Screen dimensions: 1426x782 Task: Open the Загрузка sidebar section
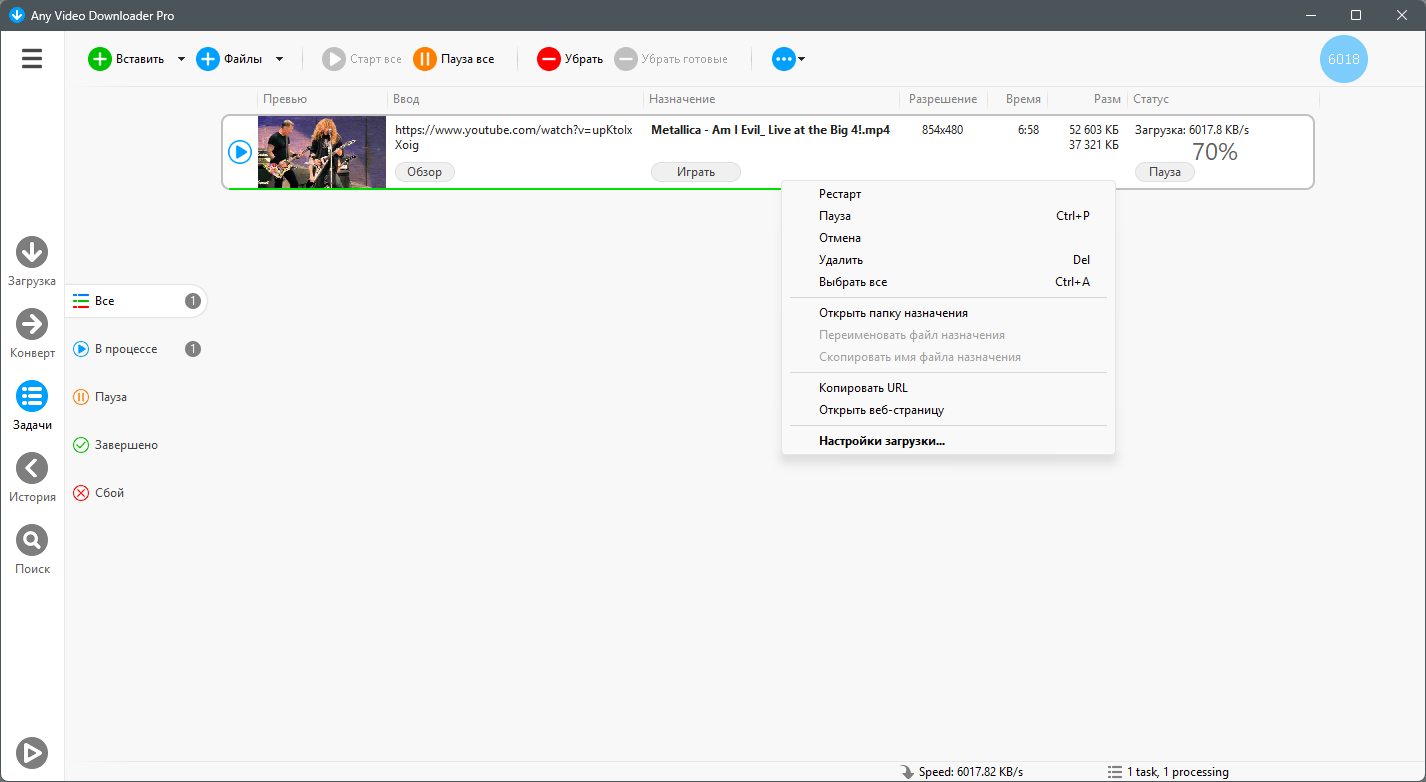pyautogui.click(x=32, y=262)
